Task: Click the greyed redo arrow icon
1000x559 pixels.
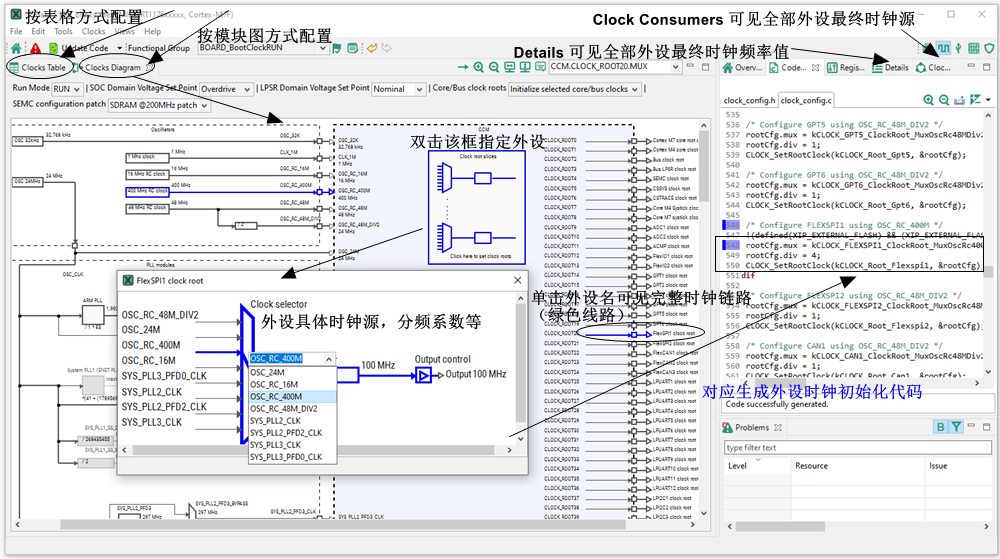Action: 386,48
